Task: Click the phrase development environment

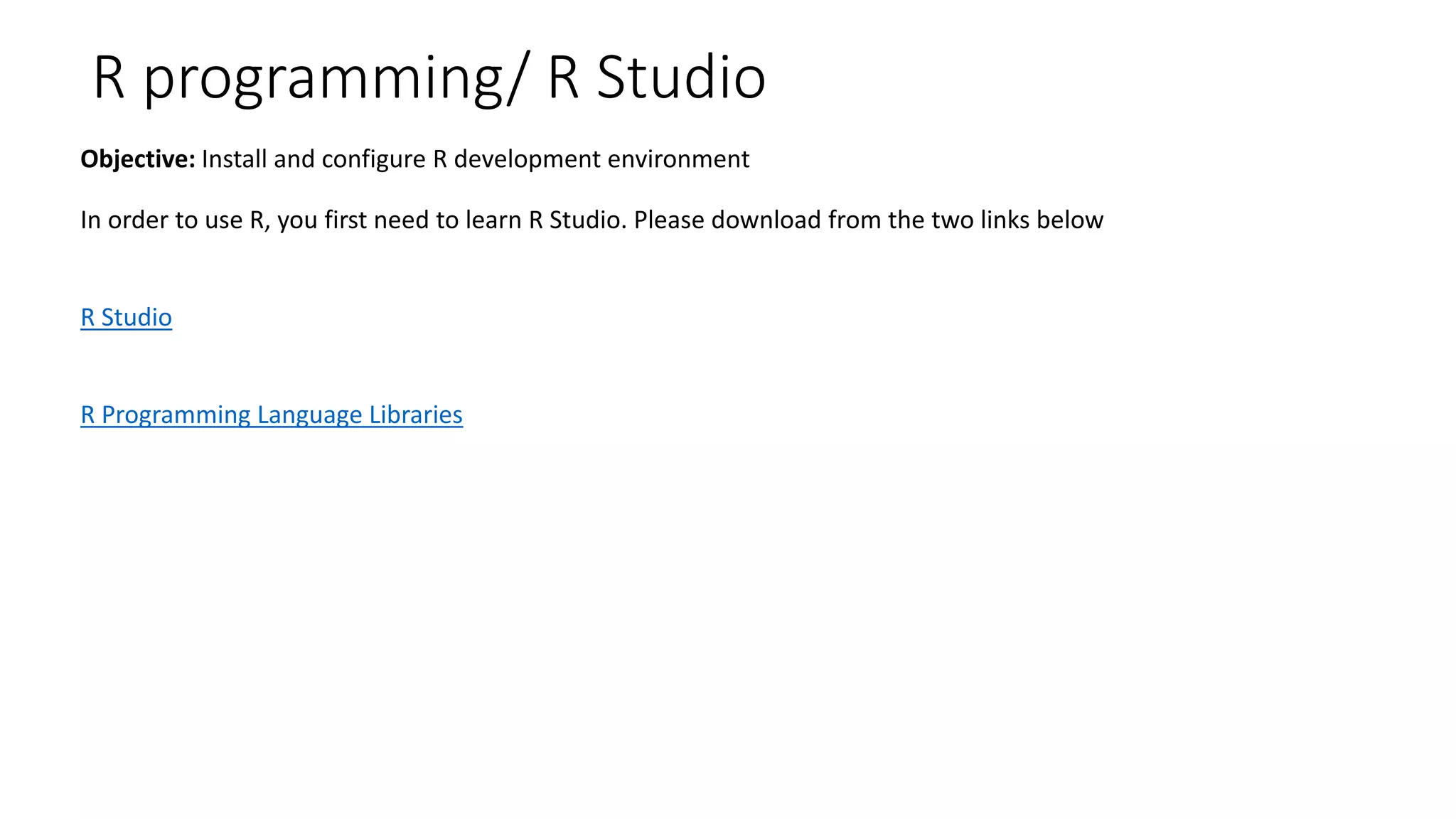Action: coord(601,159)
